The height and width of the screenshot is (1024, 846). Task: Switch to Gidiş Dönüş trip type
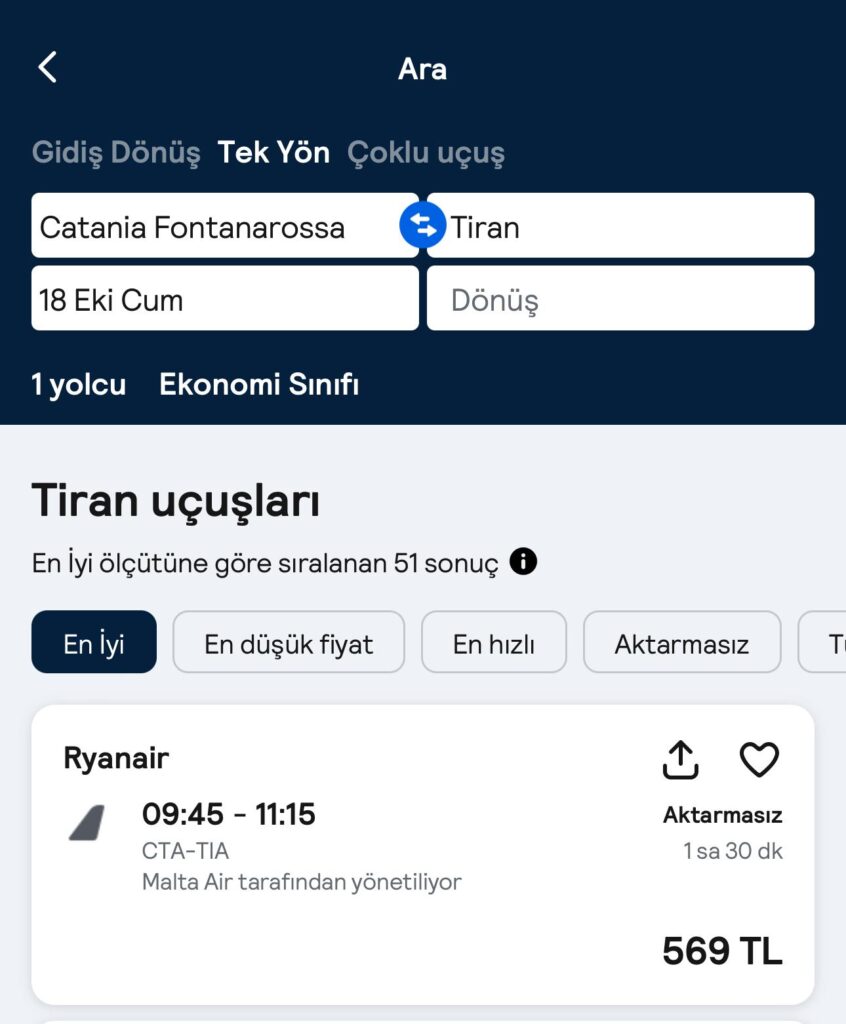[116, 153]
